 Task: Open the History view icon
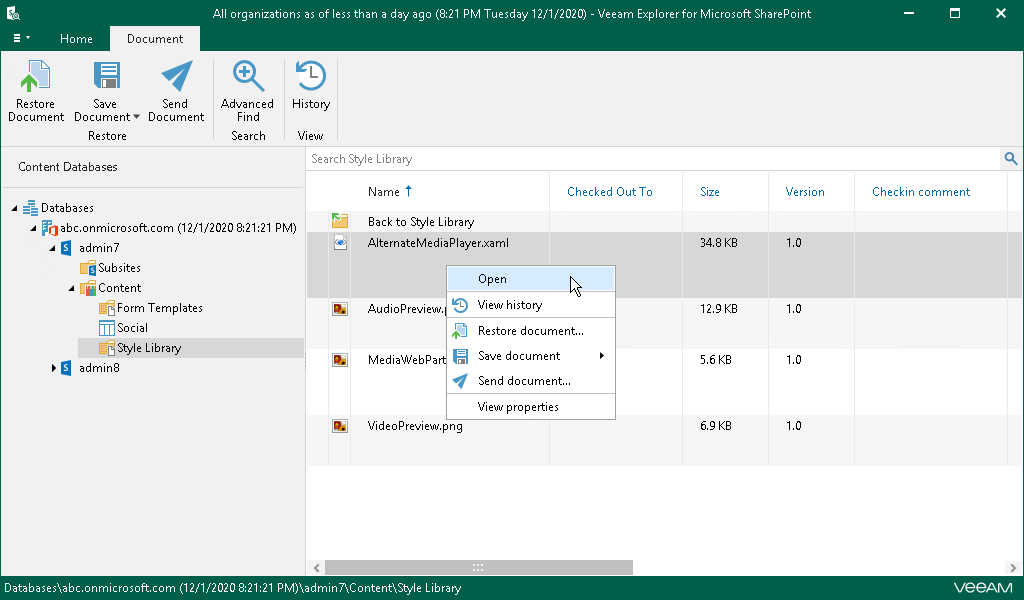pos(311,76)
